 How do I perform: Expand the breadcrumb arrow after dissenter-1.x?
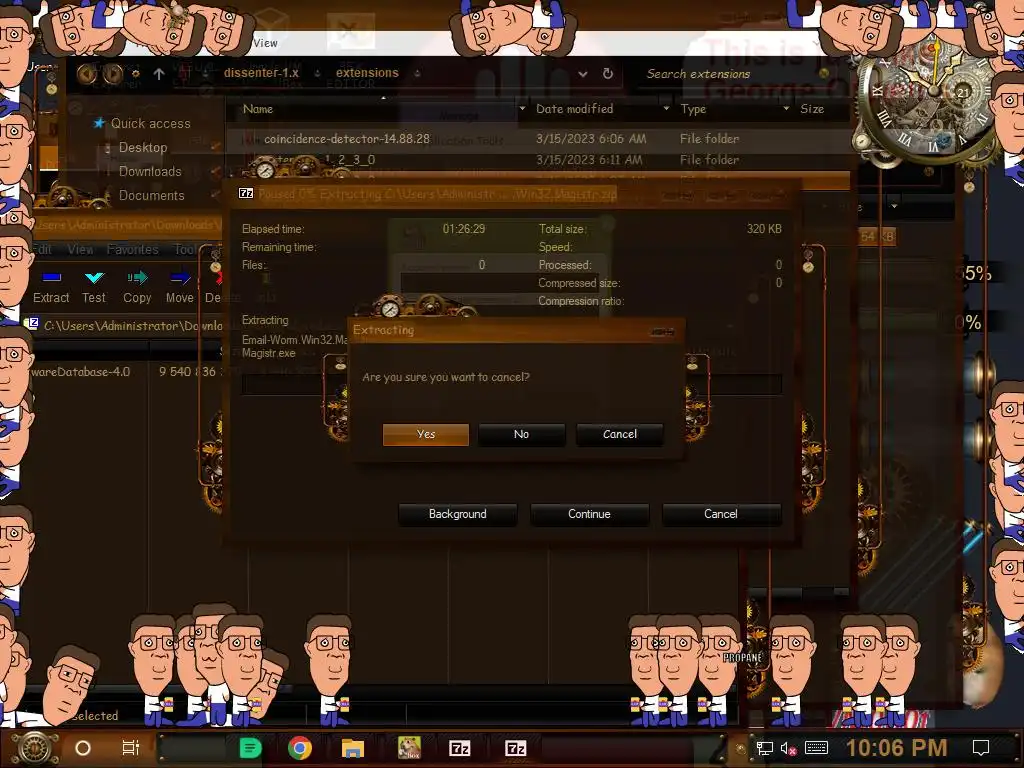317,73
